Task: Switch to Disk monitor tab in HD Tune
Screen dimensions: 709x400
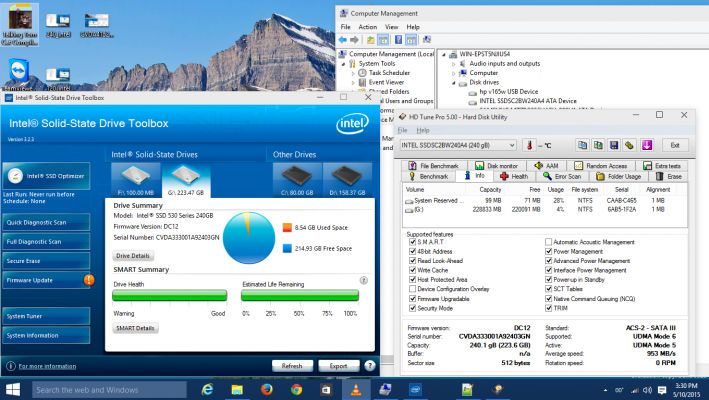Action: pyautogui.click(x=496, y=166)
